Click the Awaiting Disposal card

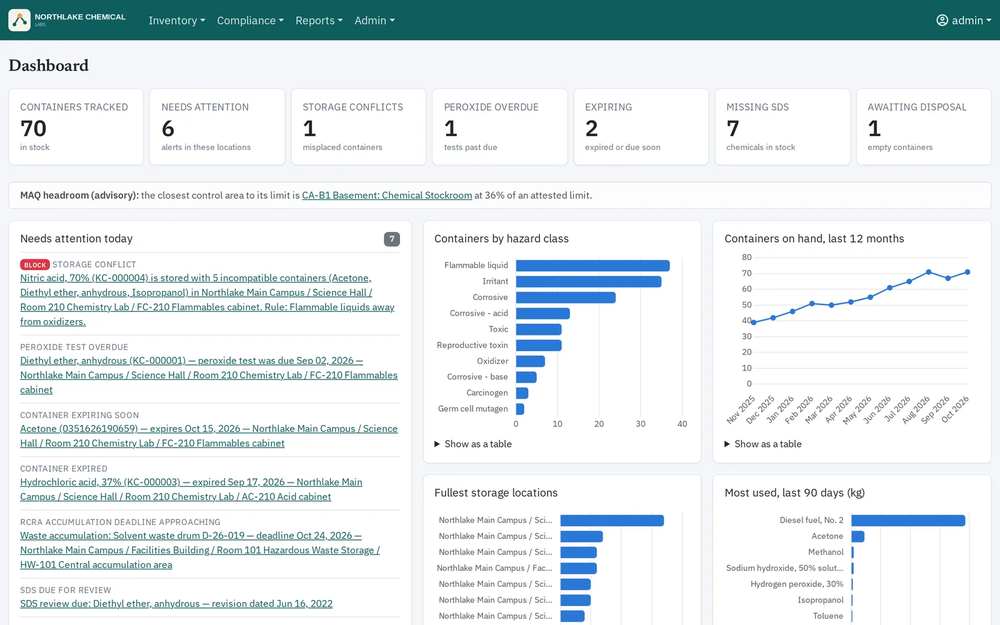923,127
